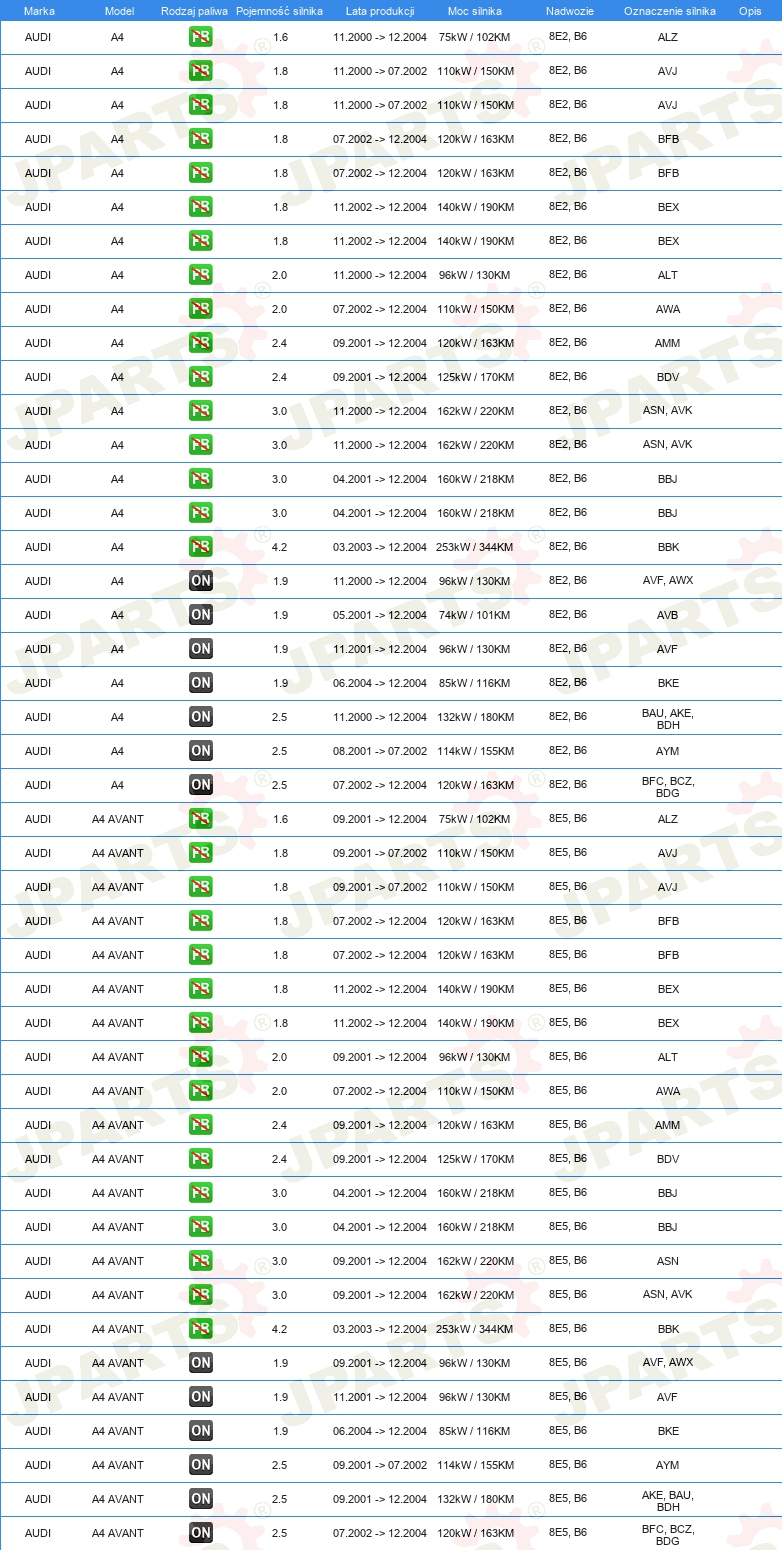Click the diesel ON icon in A4 1.9 BKE row
Image resolution: width=782 pixels, height=1550 pixels.
201,684
